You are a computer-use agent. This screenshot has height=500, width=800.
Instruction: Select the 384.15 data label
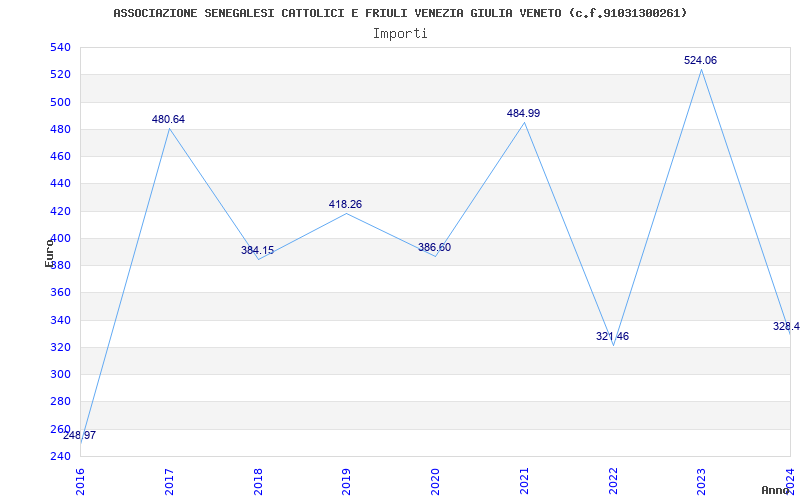coord(258,251)
